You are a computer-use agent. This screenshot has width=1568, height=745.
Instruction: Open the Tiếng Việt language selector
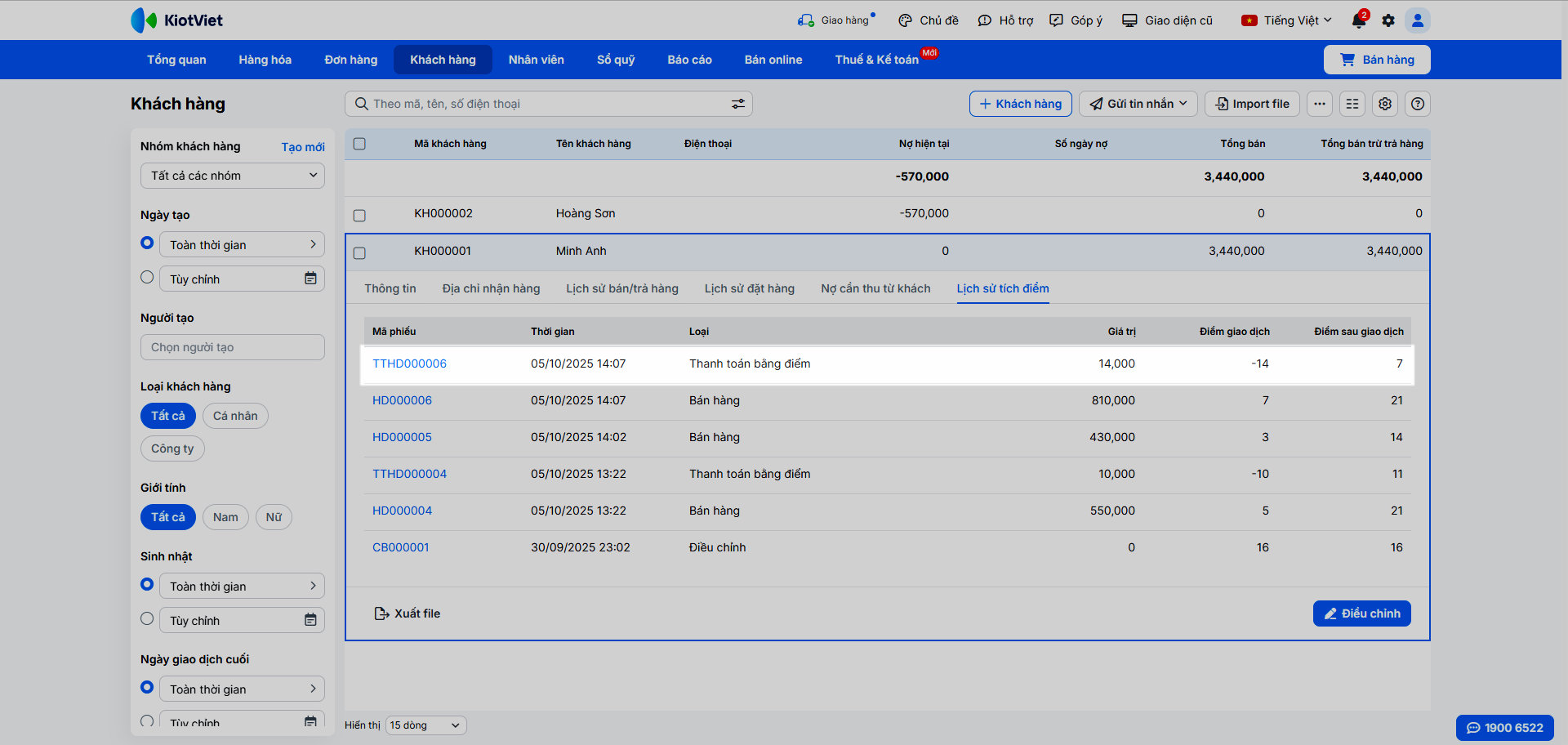1287,20
